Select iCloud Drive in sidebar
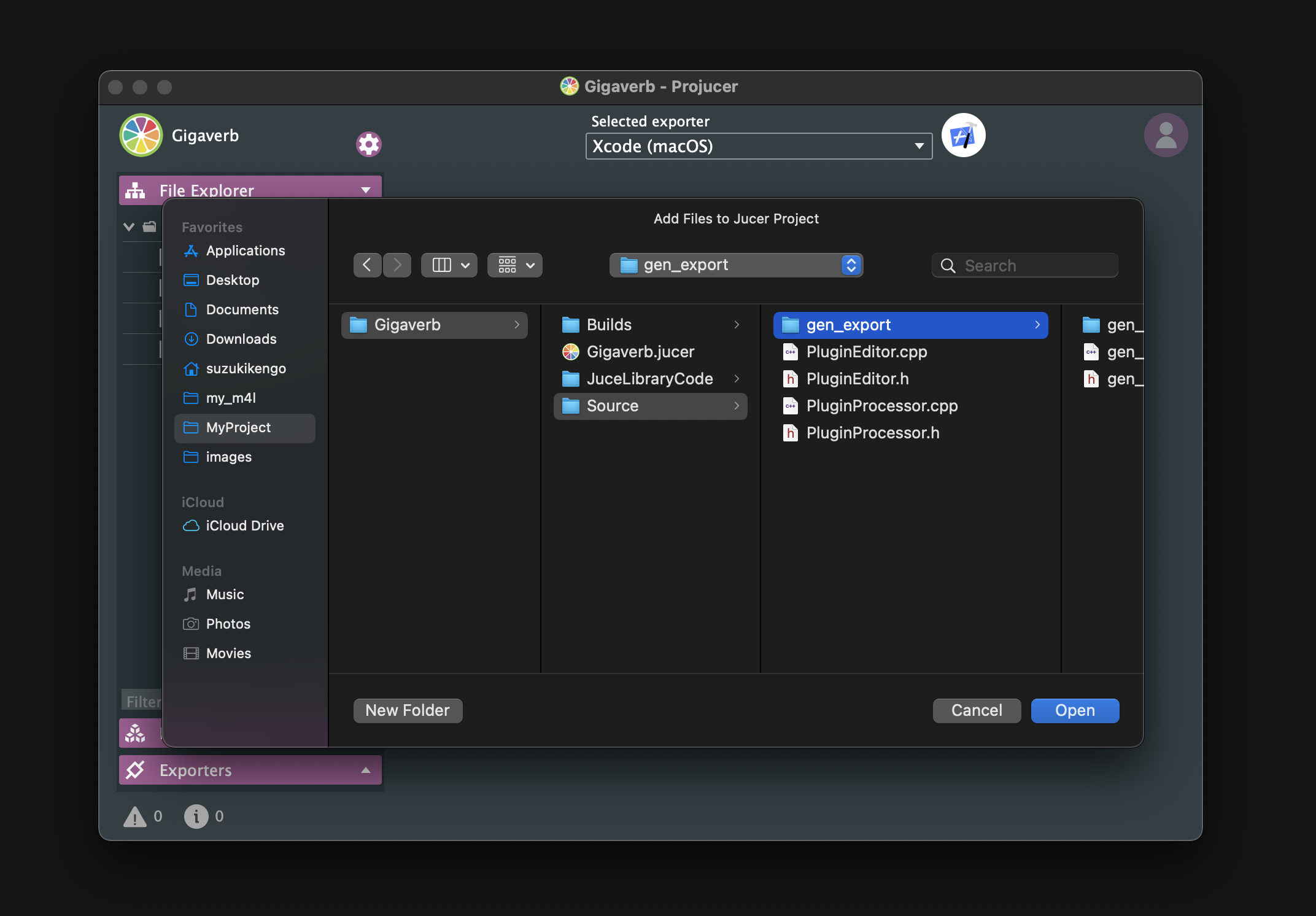 click(245, 525)
